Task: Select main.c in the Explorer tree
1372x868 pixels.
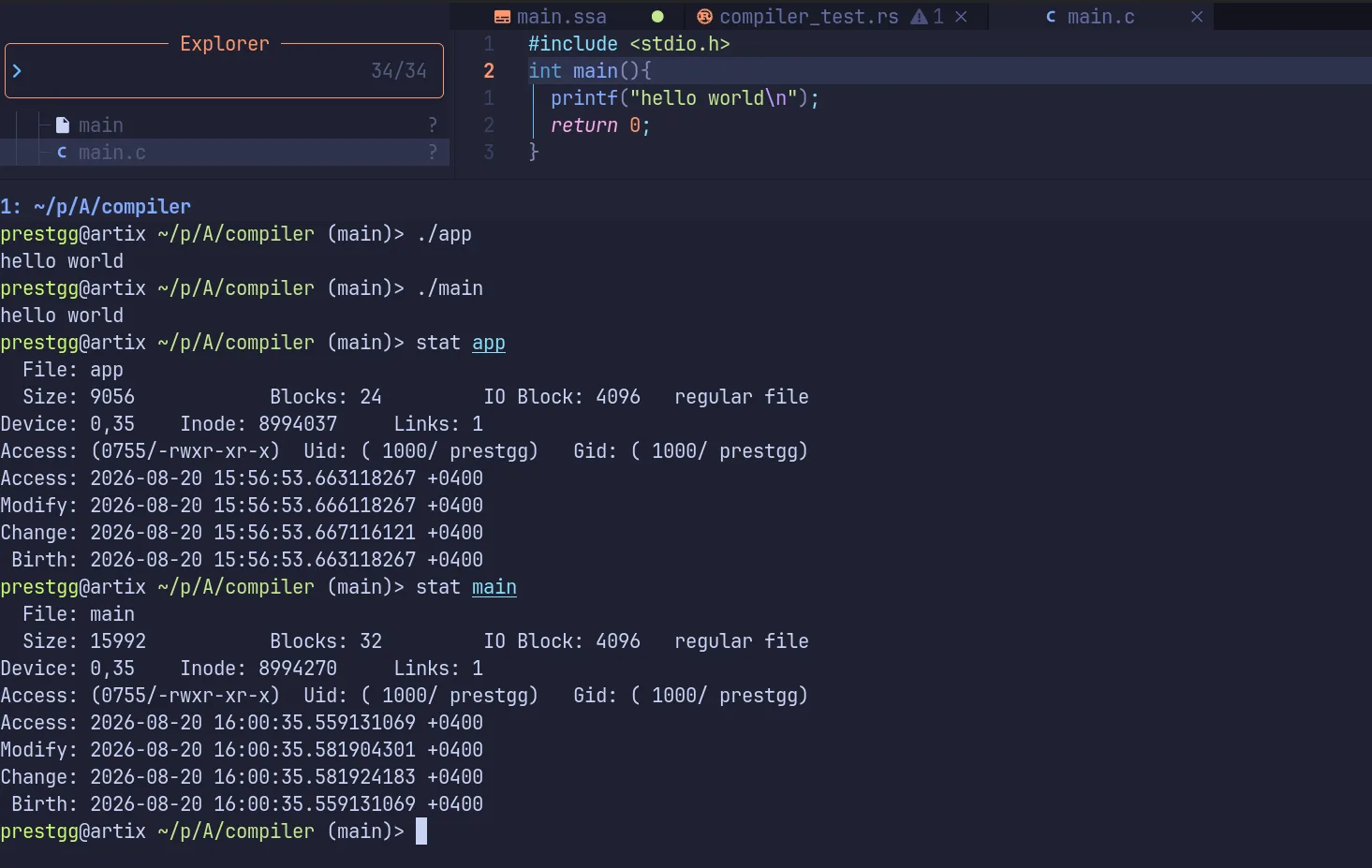Action: [x=225, y=153]
